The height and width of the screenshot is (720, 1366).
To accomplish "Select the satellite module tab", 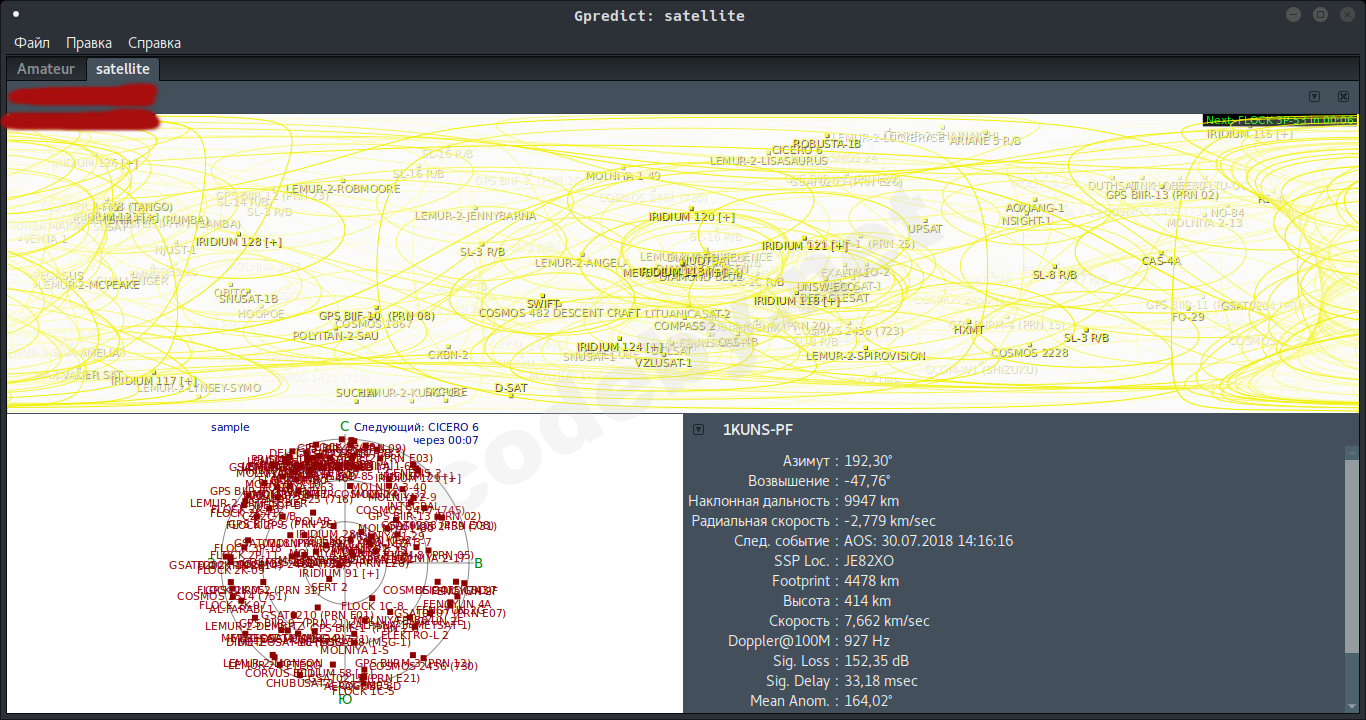I will pyautogui.click(x=122, y=69).
